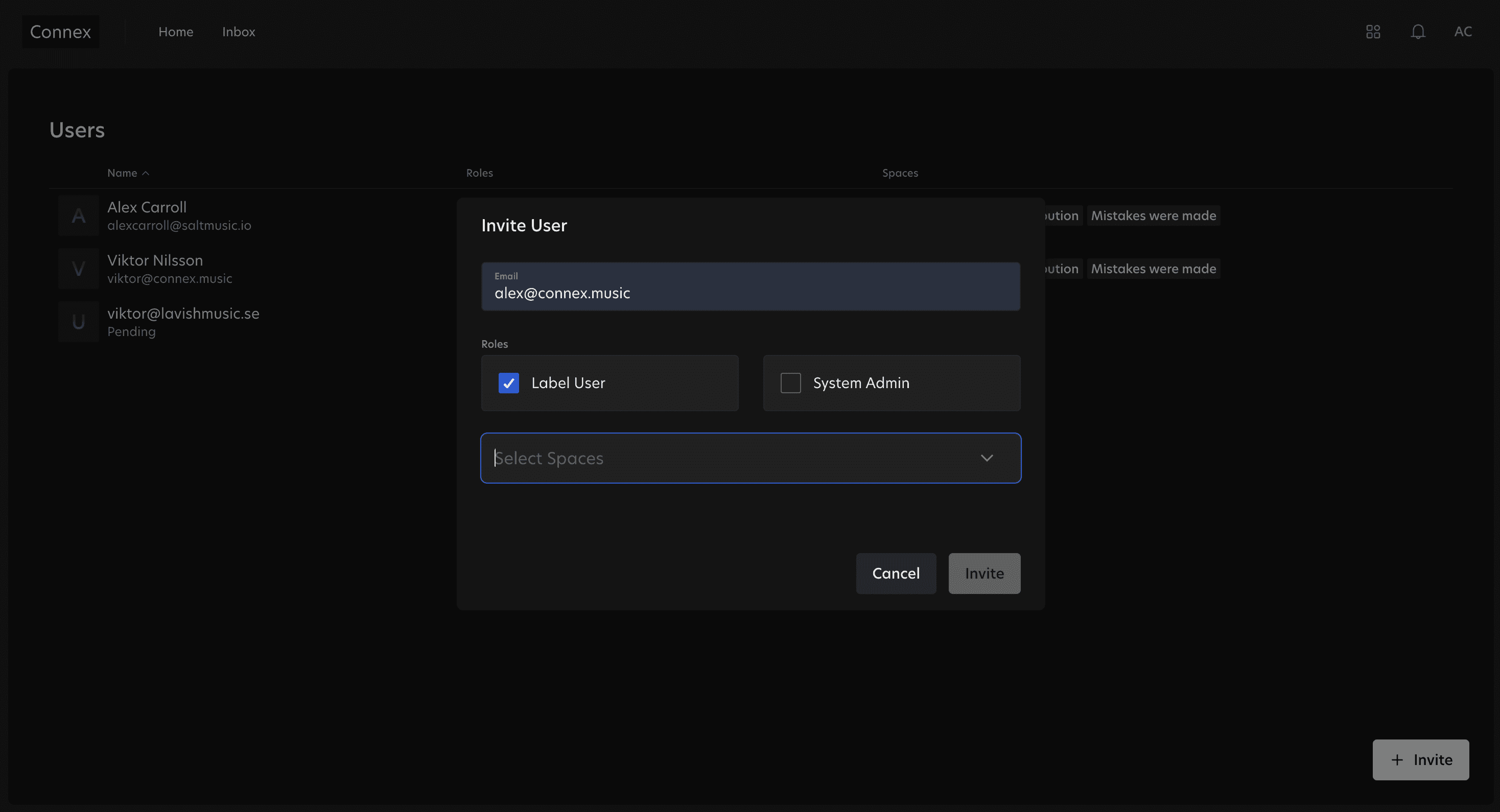Cancel the Invite User dialog
This screenshot has height=812, width=1500.
point(895,574)
